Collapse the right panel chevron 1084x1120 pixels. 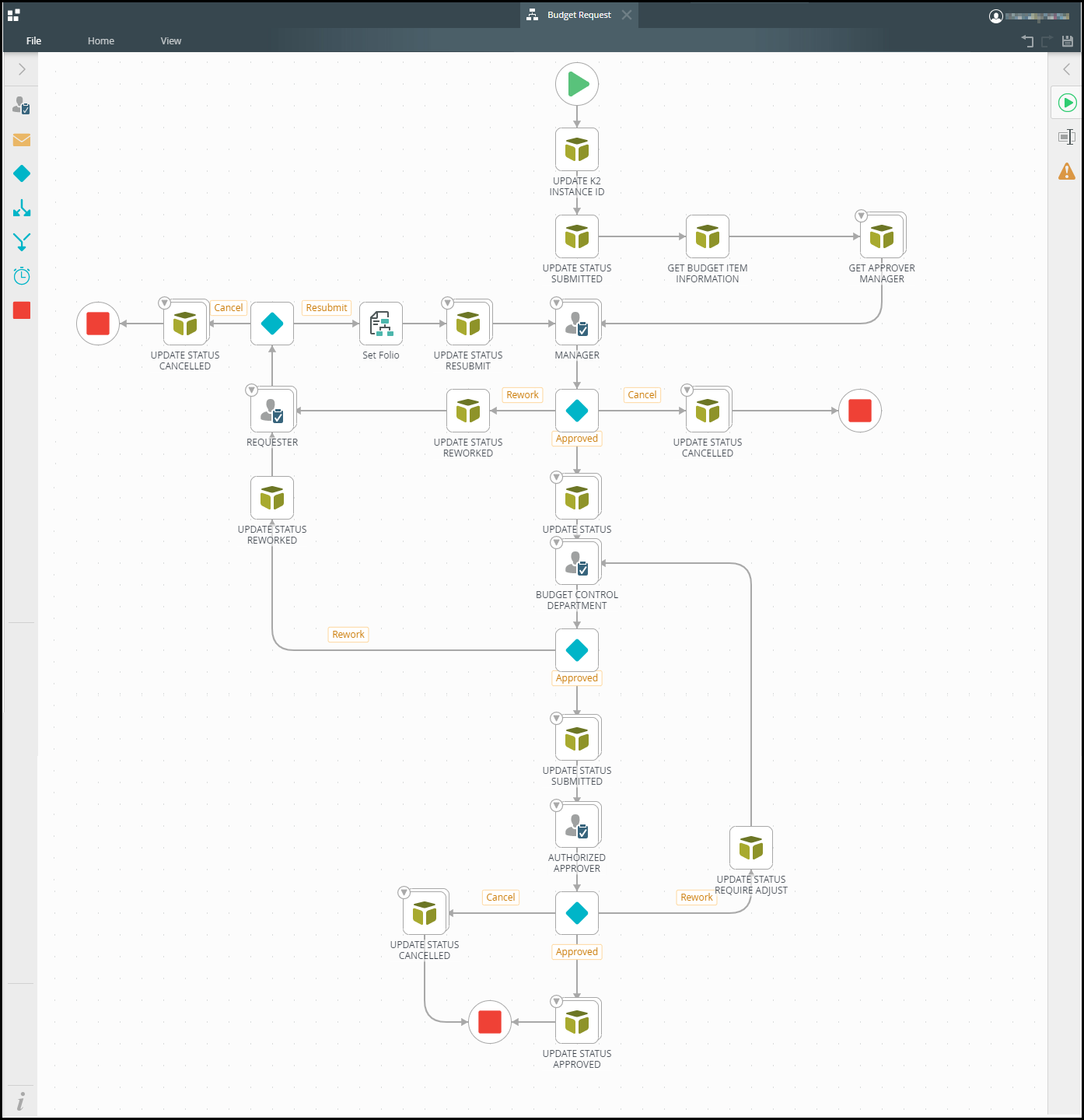[x=1067, y=69]
